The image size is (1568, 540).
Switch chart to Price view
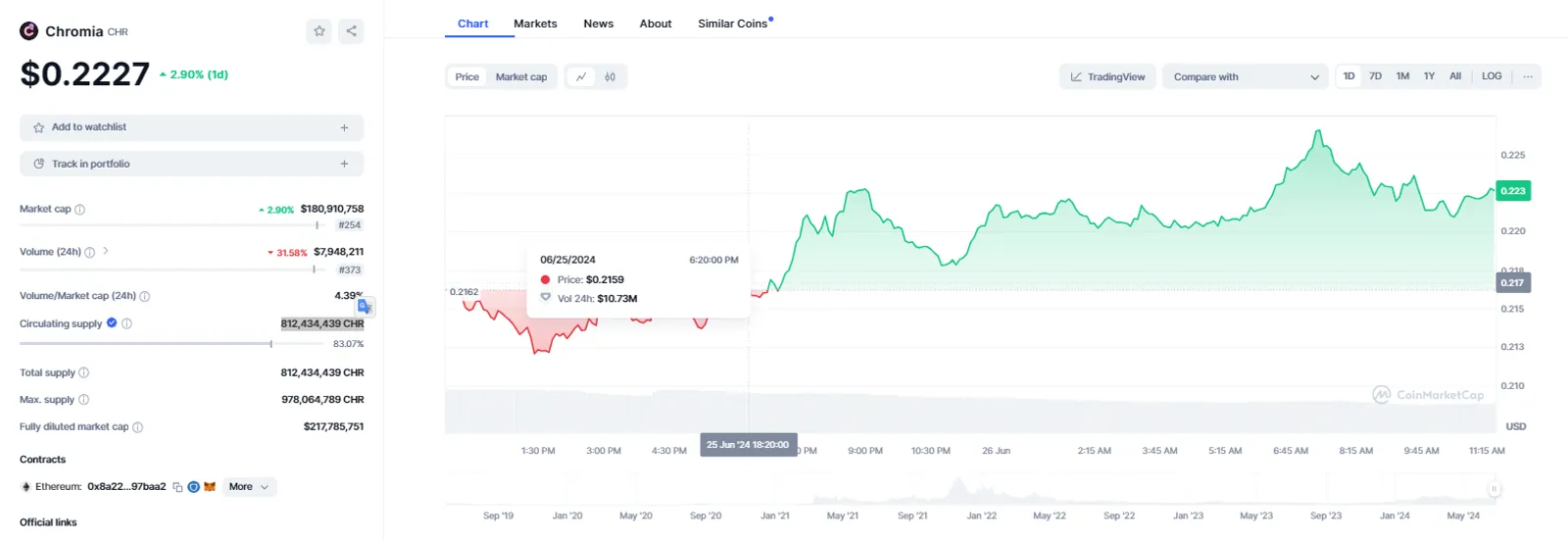coord(467,76)
